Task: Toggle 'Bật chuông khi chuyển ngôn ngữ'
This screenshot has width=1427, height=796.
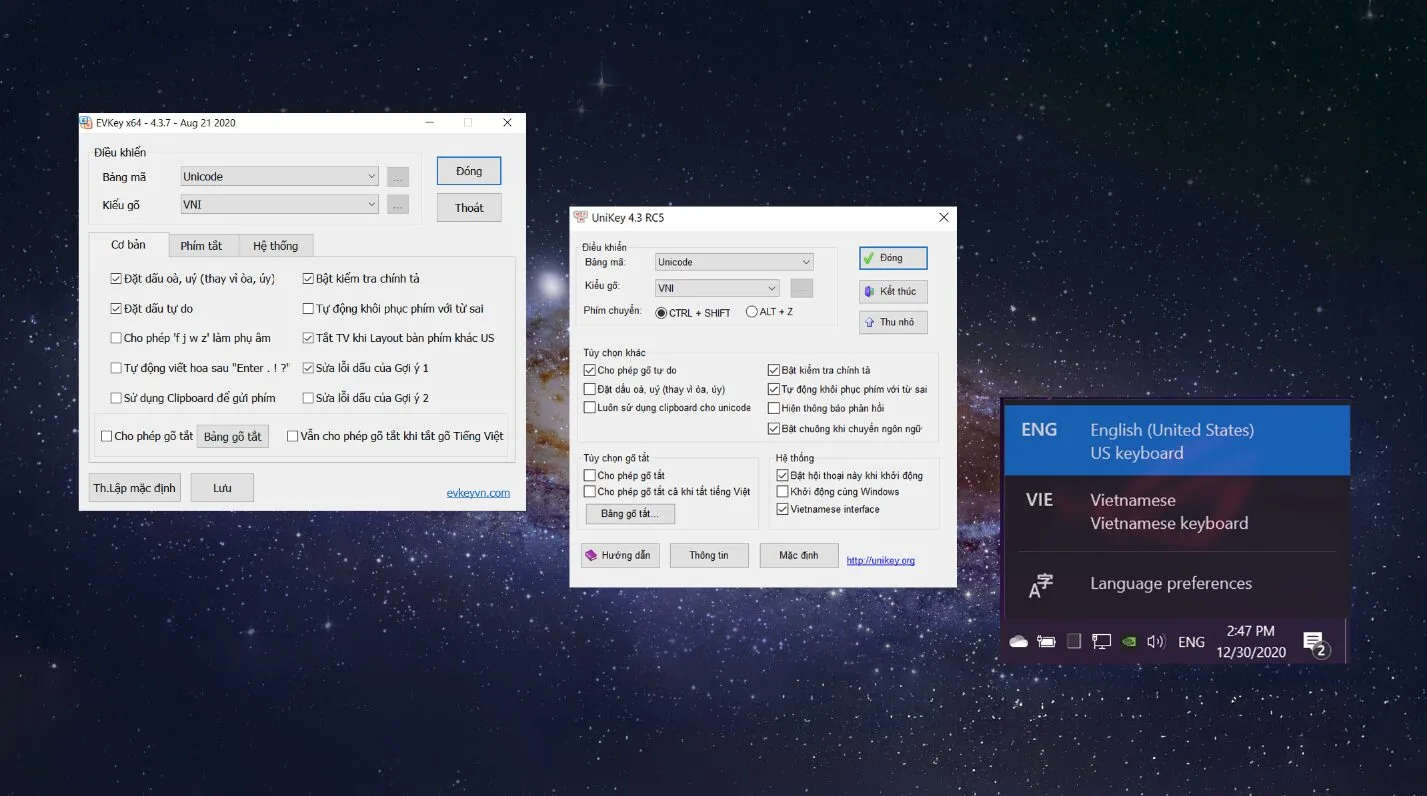Action: [774, 429]
